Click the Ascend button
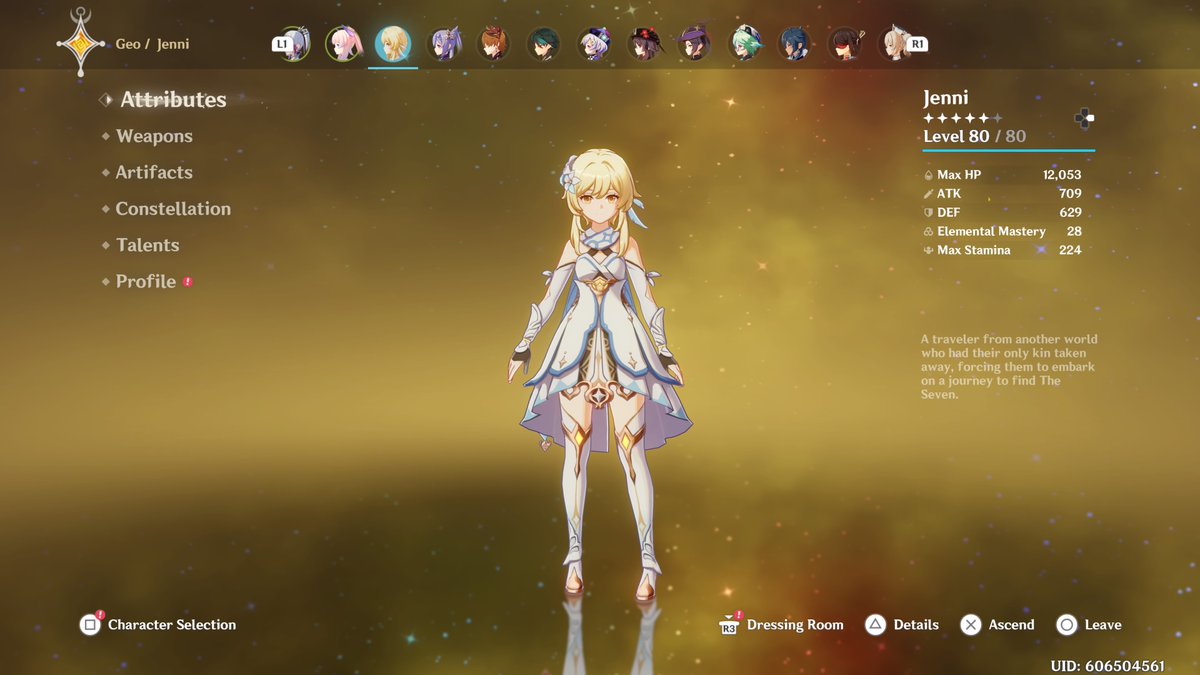The height and width of the screenshot is (675, 1200). [998, 625]
